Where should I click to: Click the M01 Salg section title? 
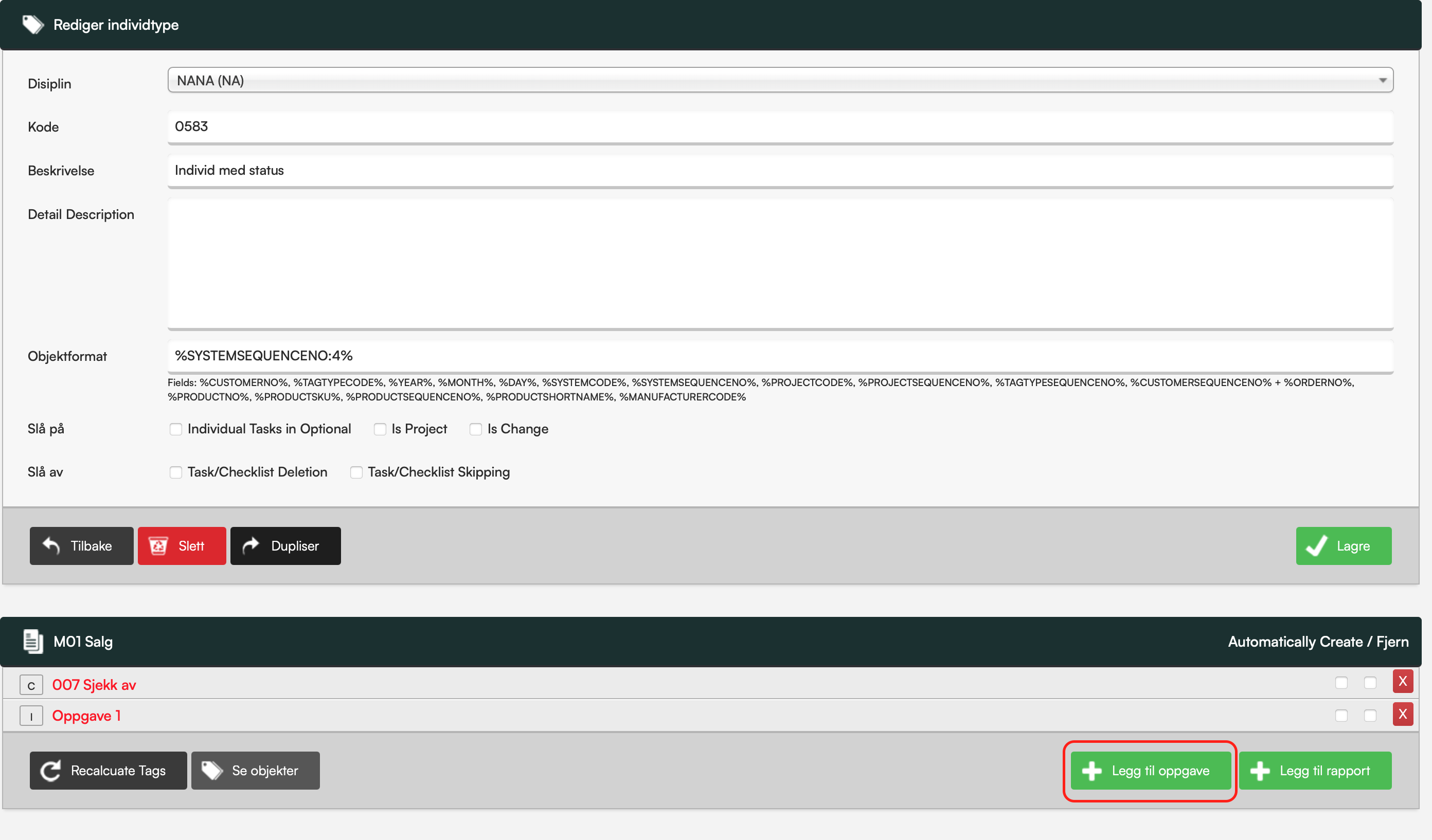click(83, 642)
